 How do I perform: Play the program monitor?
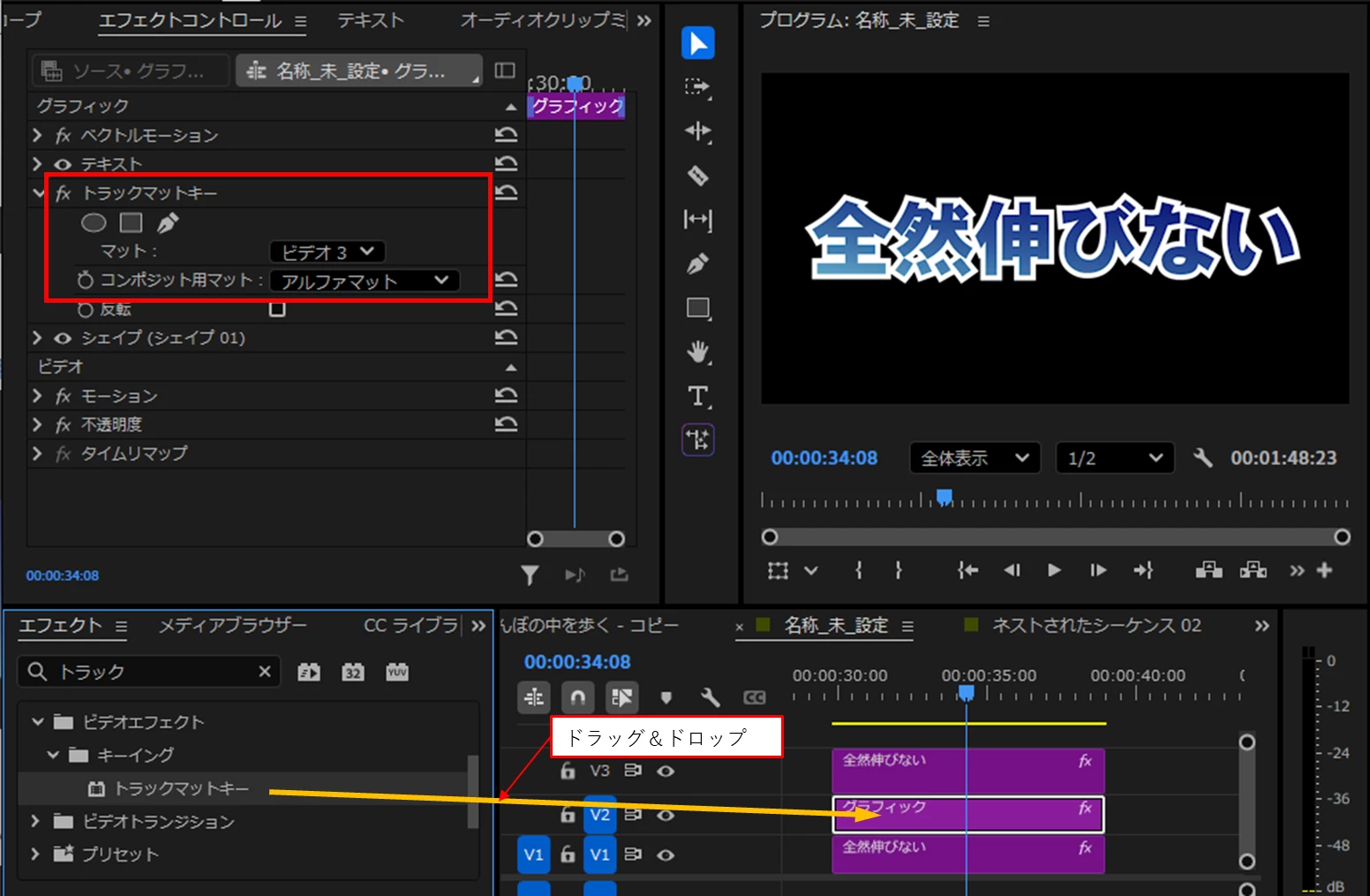pos(1054,570)
